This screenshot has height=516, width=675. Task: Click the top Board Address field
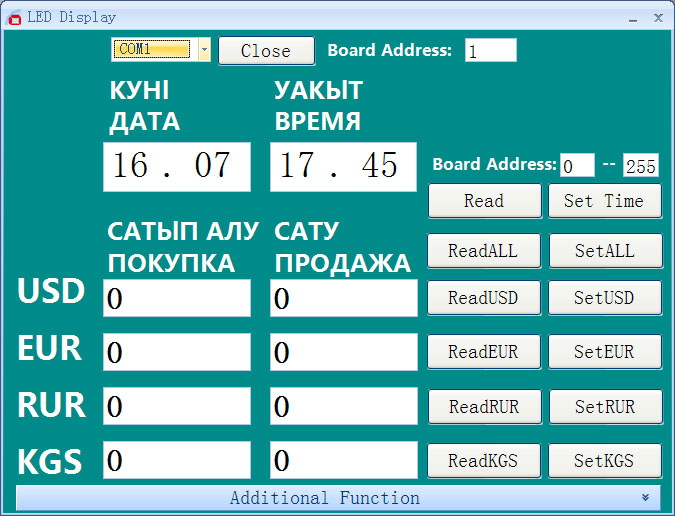point(491,50)
